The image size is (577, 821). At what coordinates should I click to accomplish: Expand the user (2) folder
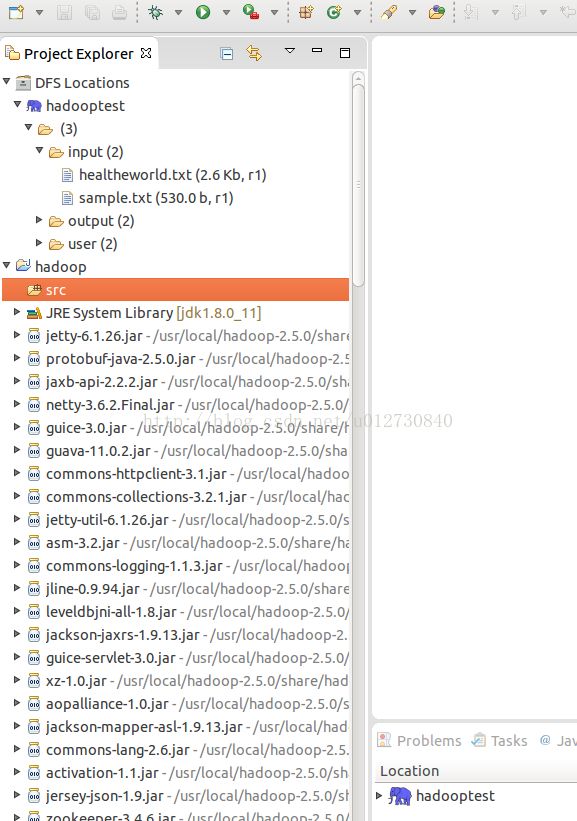click(x=39, y=243)
